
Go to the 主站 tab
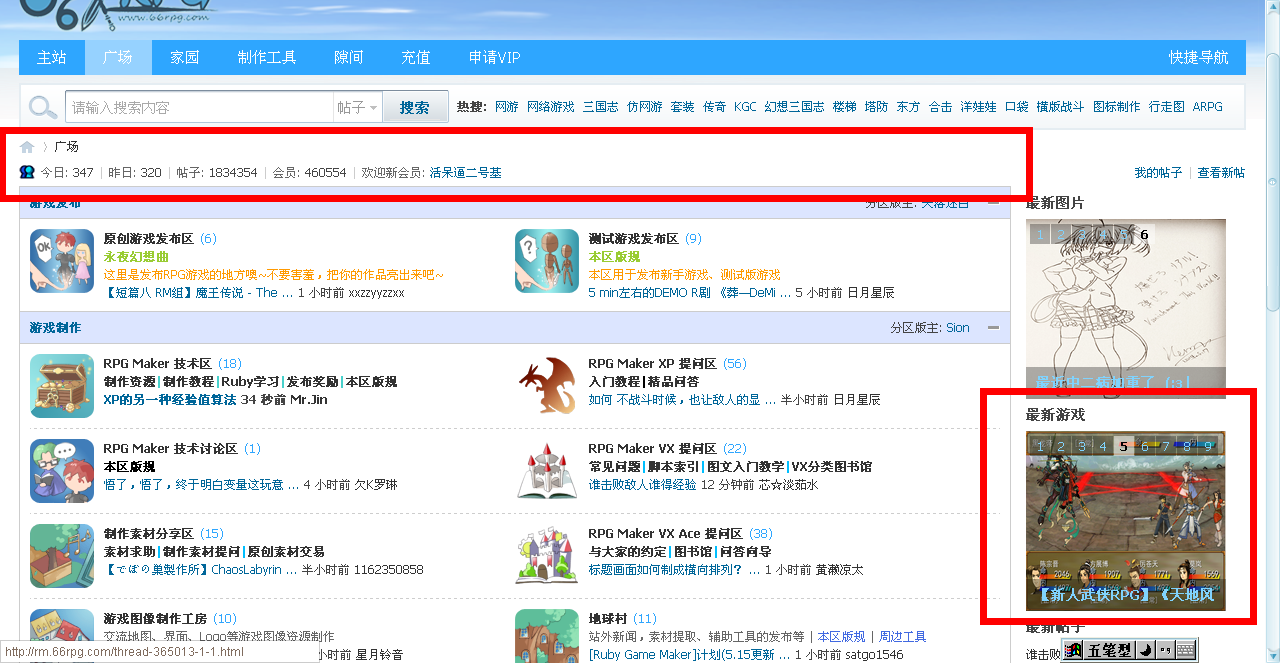pyautogui.click(x=52, y=57)
